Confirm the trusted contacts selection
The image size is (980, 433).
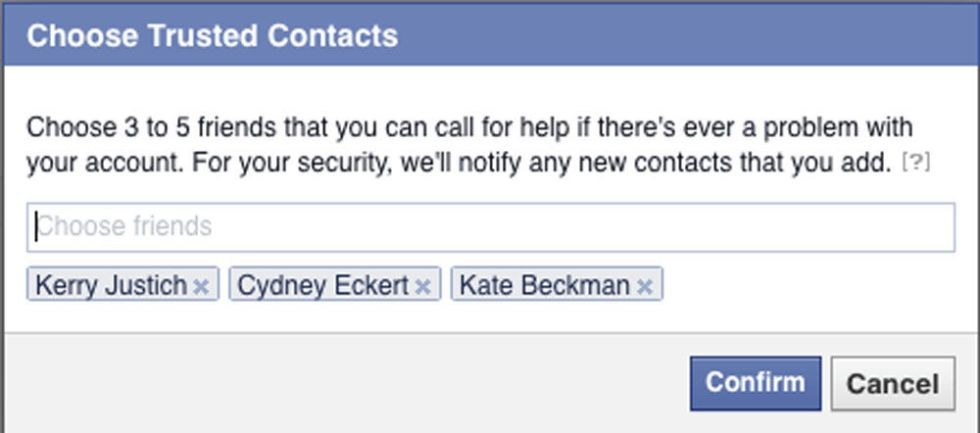coord(755,383)
